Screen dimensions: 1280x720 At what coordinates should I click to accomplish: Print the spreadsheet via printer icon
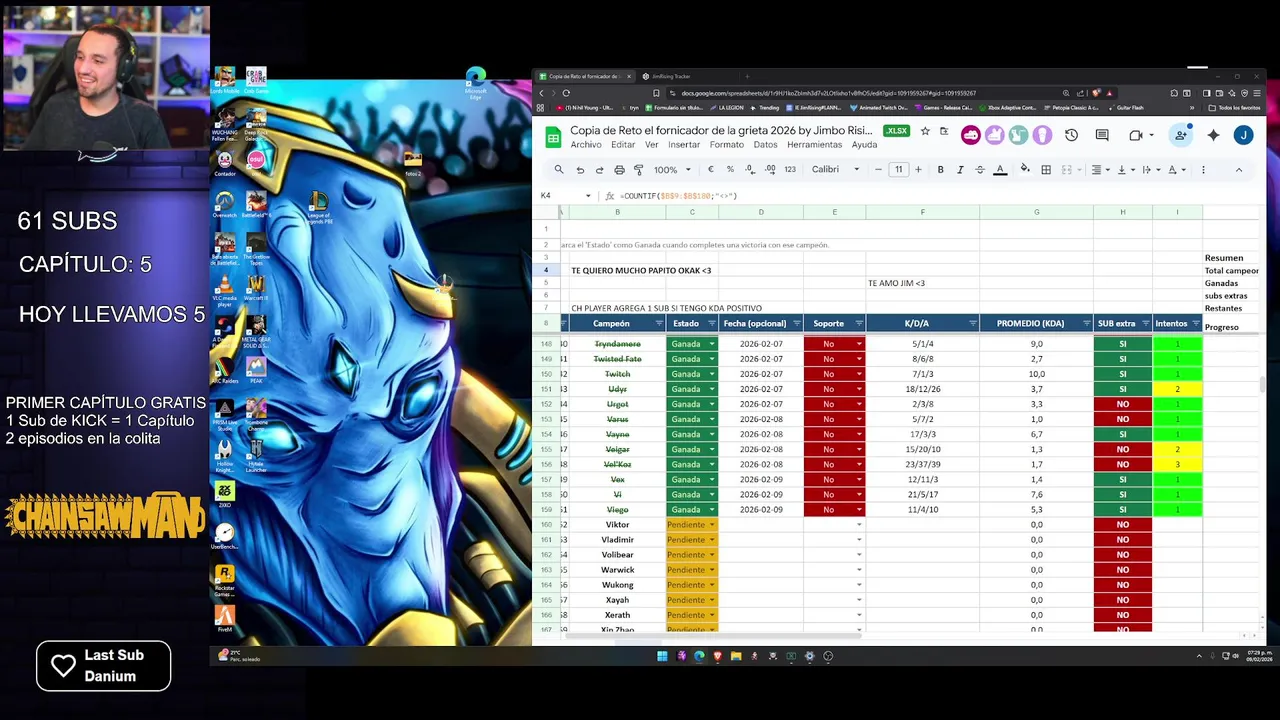(619, 170)
